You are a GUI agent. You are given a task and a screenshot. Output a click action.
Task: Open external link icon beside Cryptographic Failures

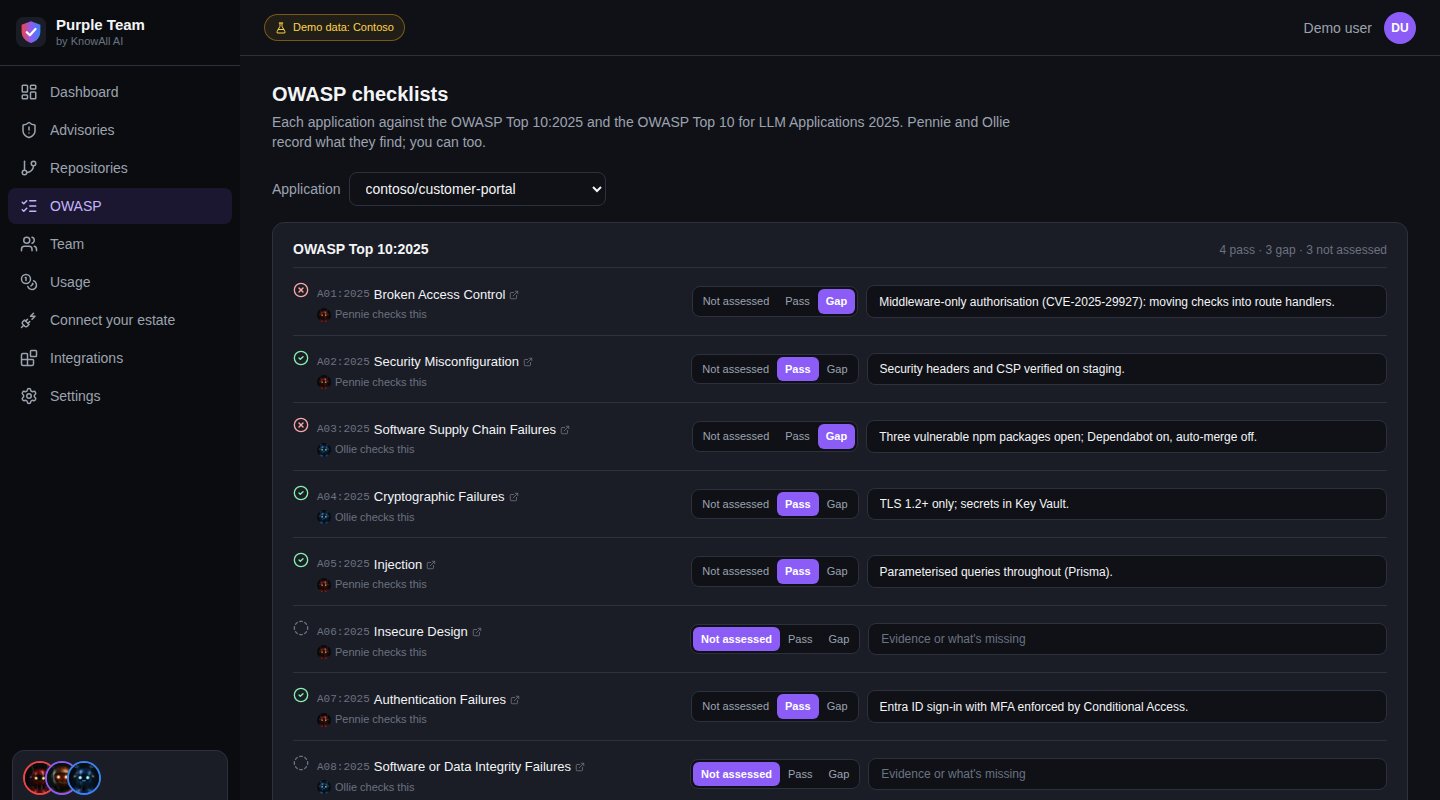(514, 497)
